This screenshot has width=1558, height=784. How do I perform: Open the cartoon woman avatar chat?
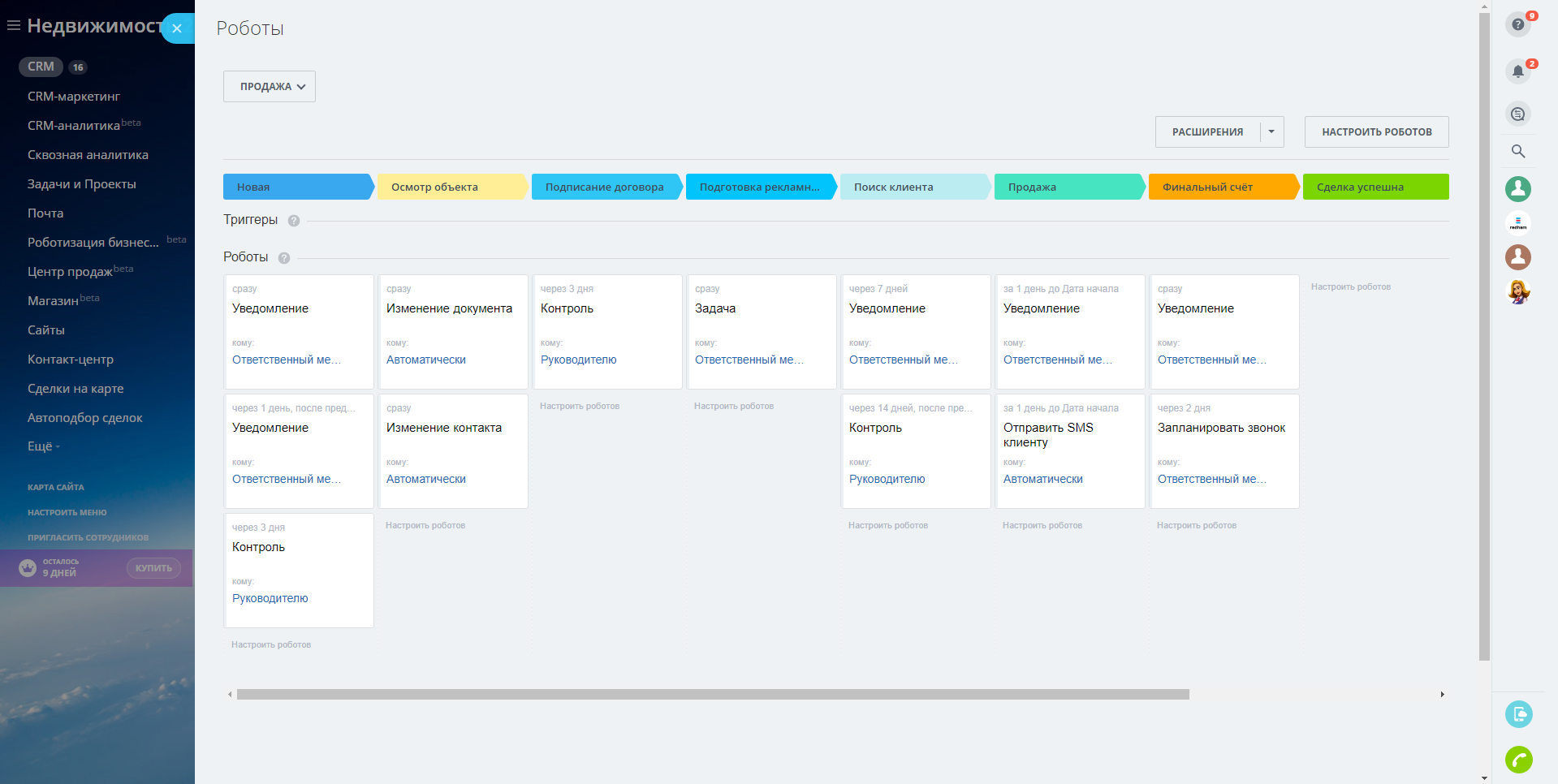coord(1518,291)
